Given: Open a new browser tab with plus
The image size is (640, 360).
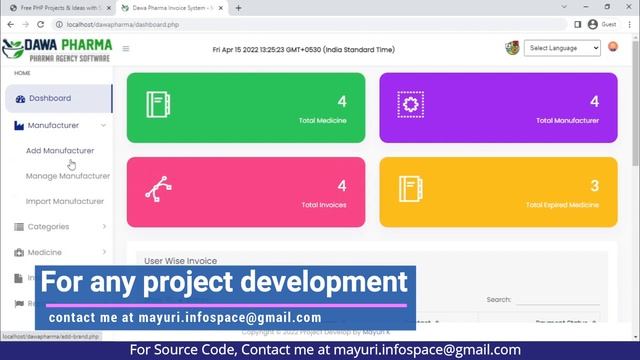Looking at the screenshot, I should click(238, 8).
